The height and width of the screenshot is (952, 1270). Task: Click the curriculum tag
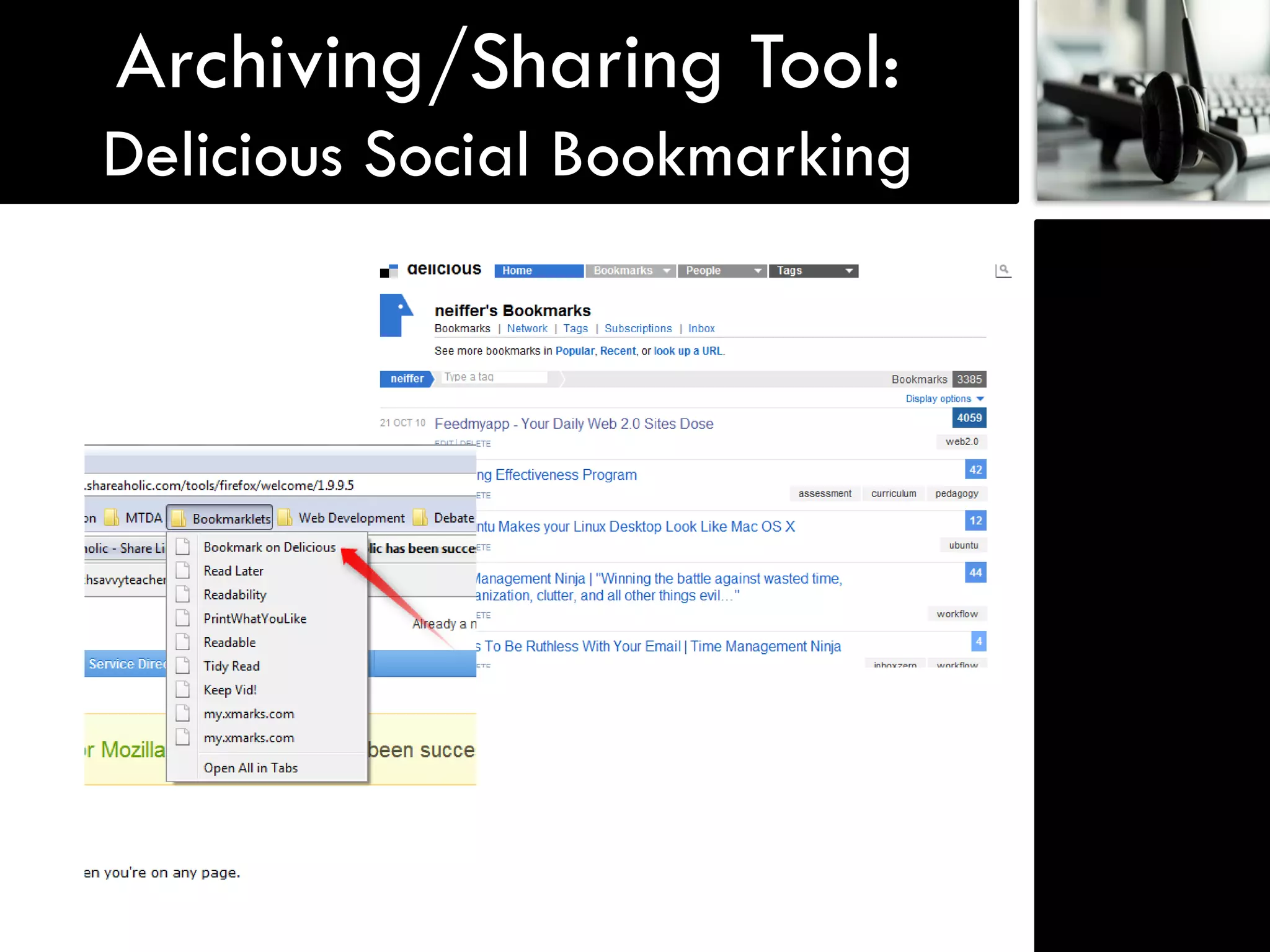tap(894, 493)
